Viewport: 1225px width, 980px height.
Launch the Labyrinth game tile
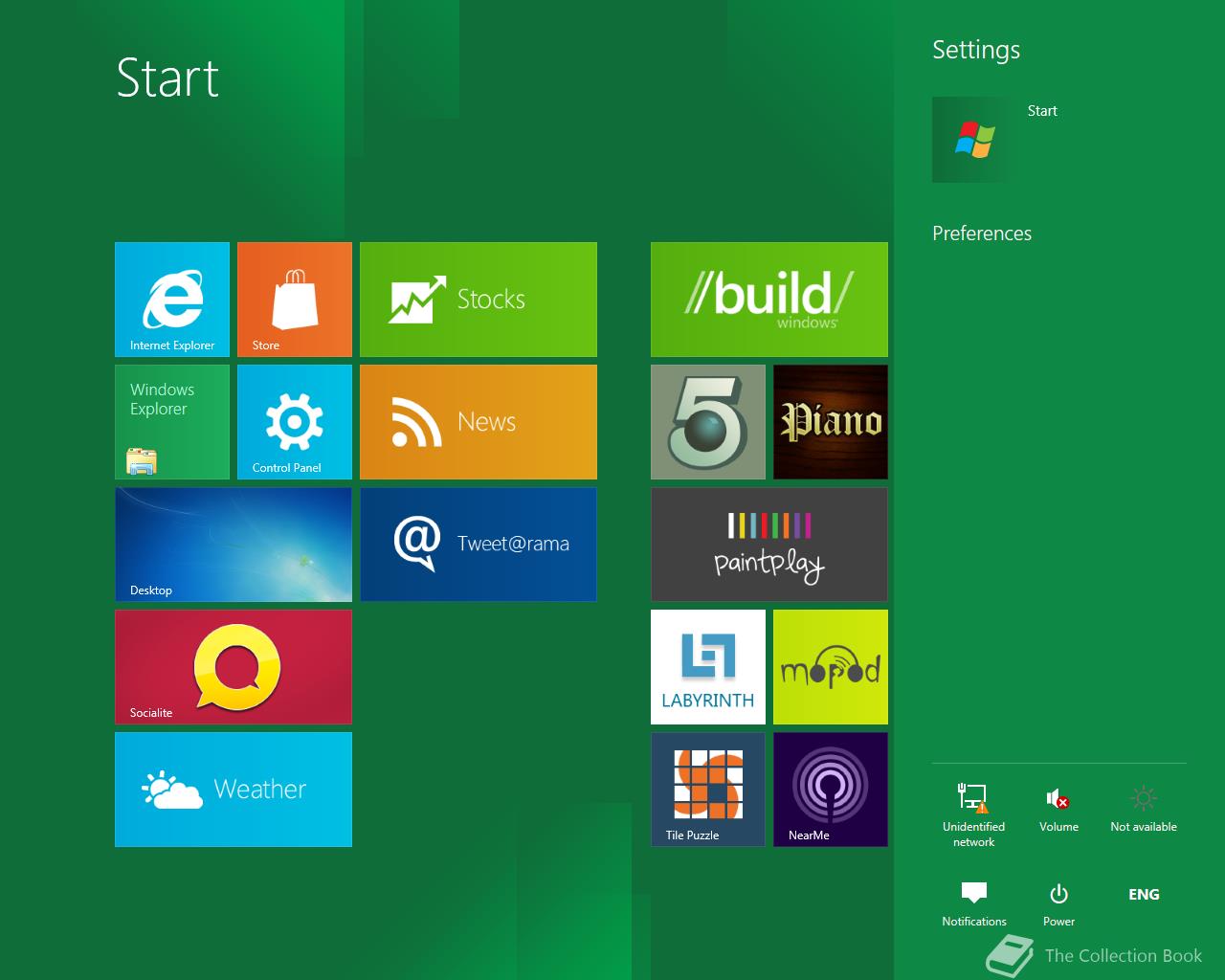click(x=708, y=667)
